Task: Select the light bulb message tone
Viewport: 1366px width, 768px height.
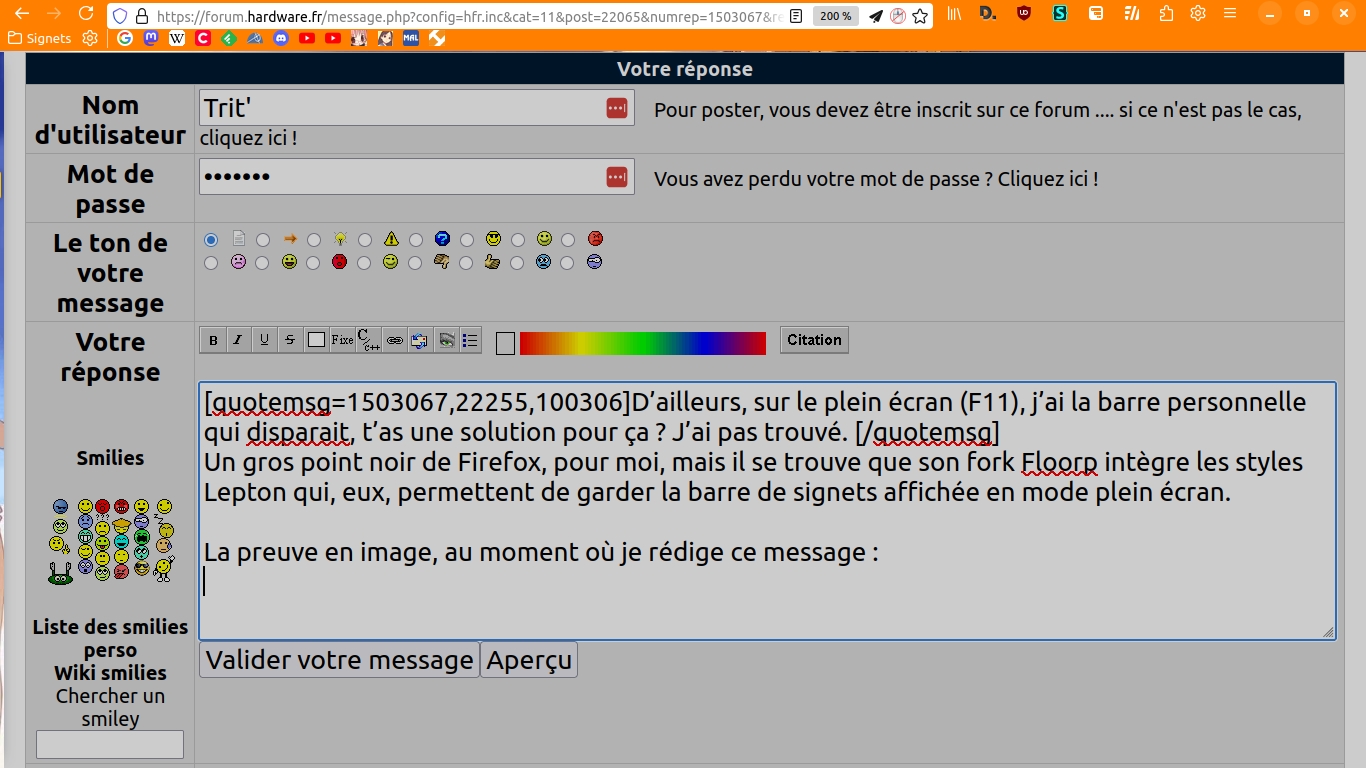Action: pyautogui.click(x=314, y=240)
